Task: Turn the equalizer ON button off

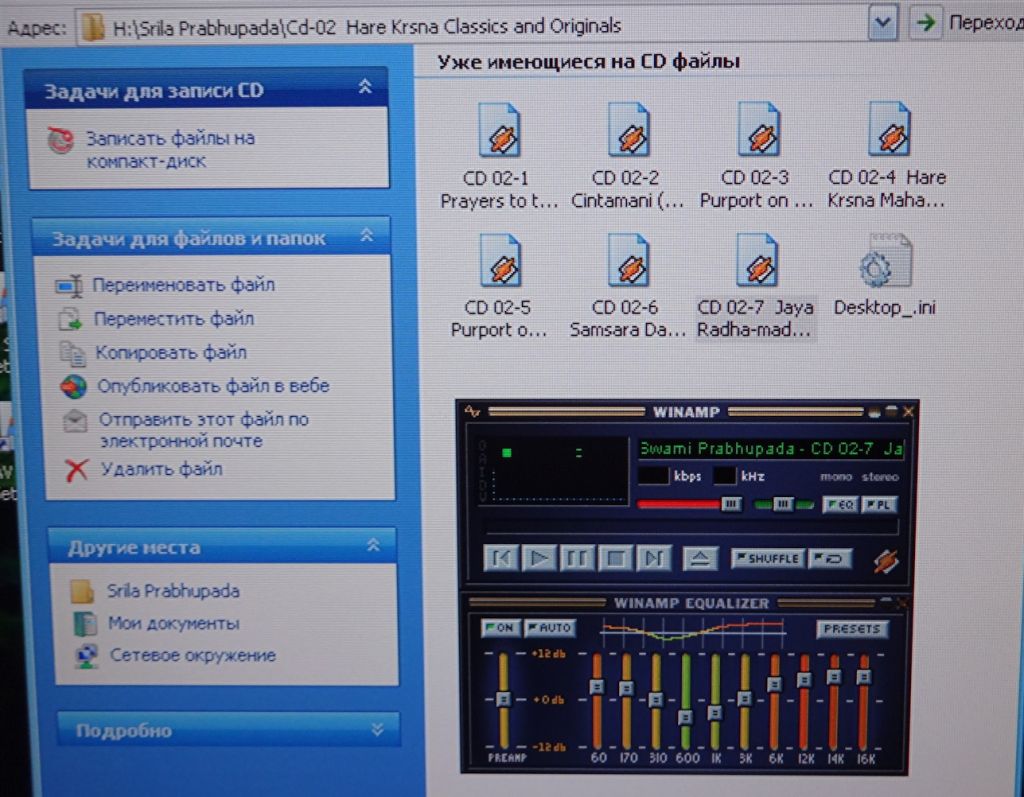Action: click(x=500, y=628)
